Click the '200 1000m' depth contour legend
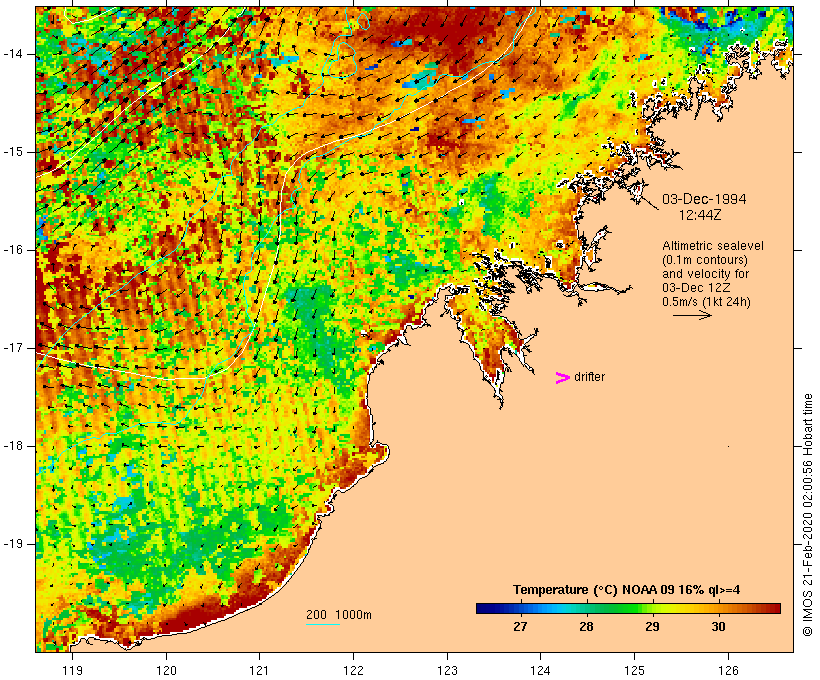The image size is (820, 680). point(339,615)
